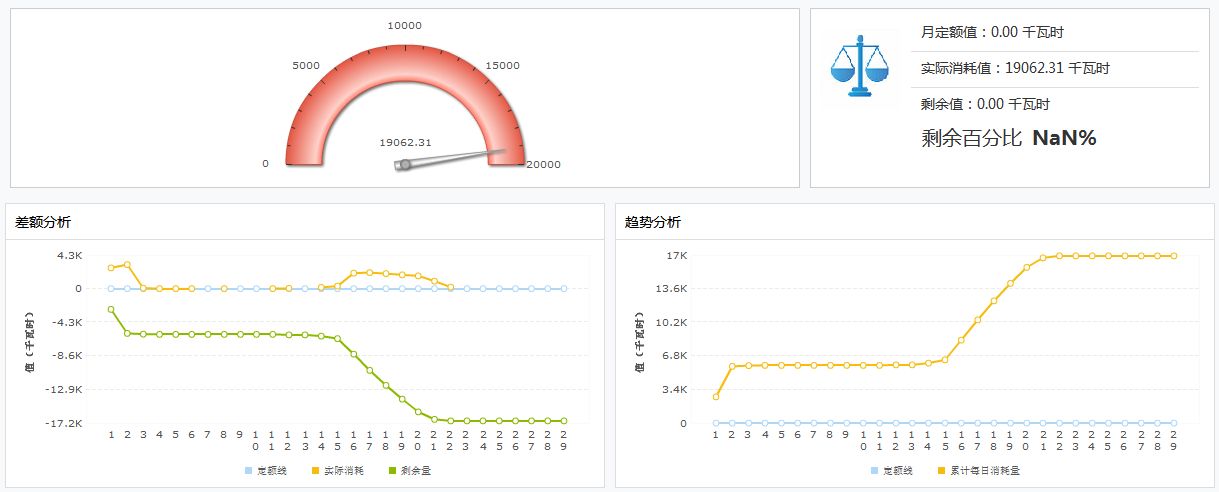Click y-axis title 值(千瓦时) in 差额分析 chart
Screen dimensions: 1219x492
pyautogui.click(x=31, y=342)
